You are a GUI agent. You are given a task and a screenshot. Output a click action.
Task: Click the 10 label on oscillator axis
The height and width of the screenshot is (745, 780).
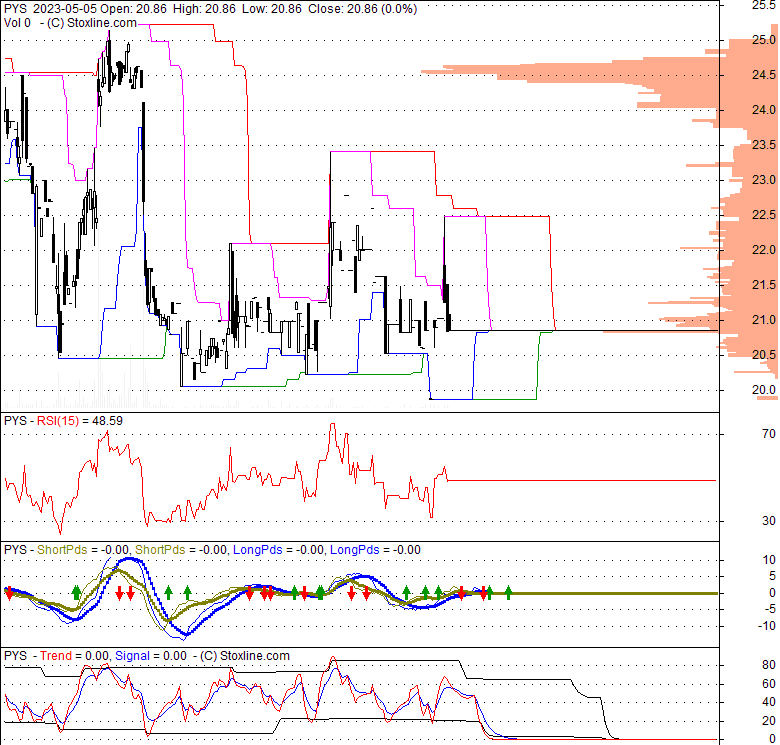[x=769, y=560]
